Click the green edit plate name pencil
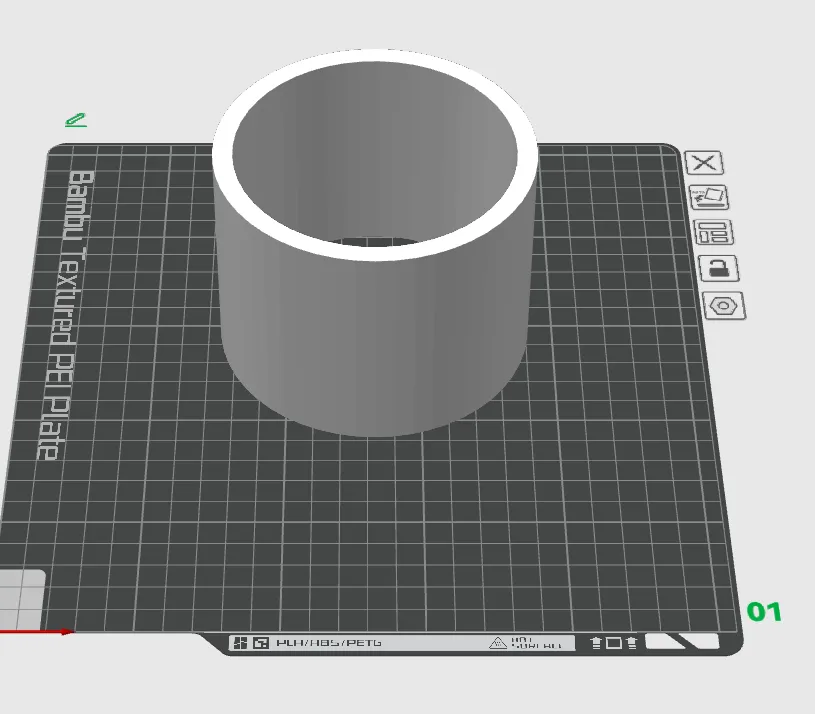 [x=76, y=120]
